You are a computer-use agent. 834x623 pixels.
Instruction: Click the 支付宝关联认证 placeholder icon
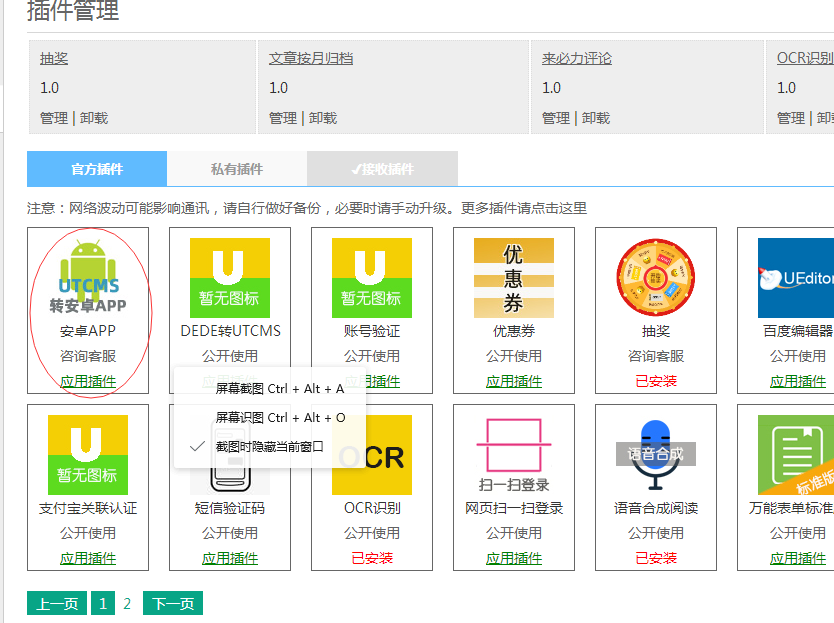[88, 454]
